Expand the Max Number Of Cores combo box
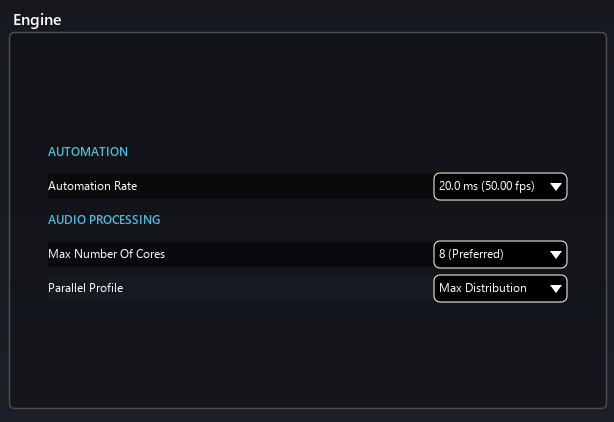614x422 pixels. 500,254
